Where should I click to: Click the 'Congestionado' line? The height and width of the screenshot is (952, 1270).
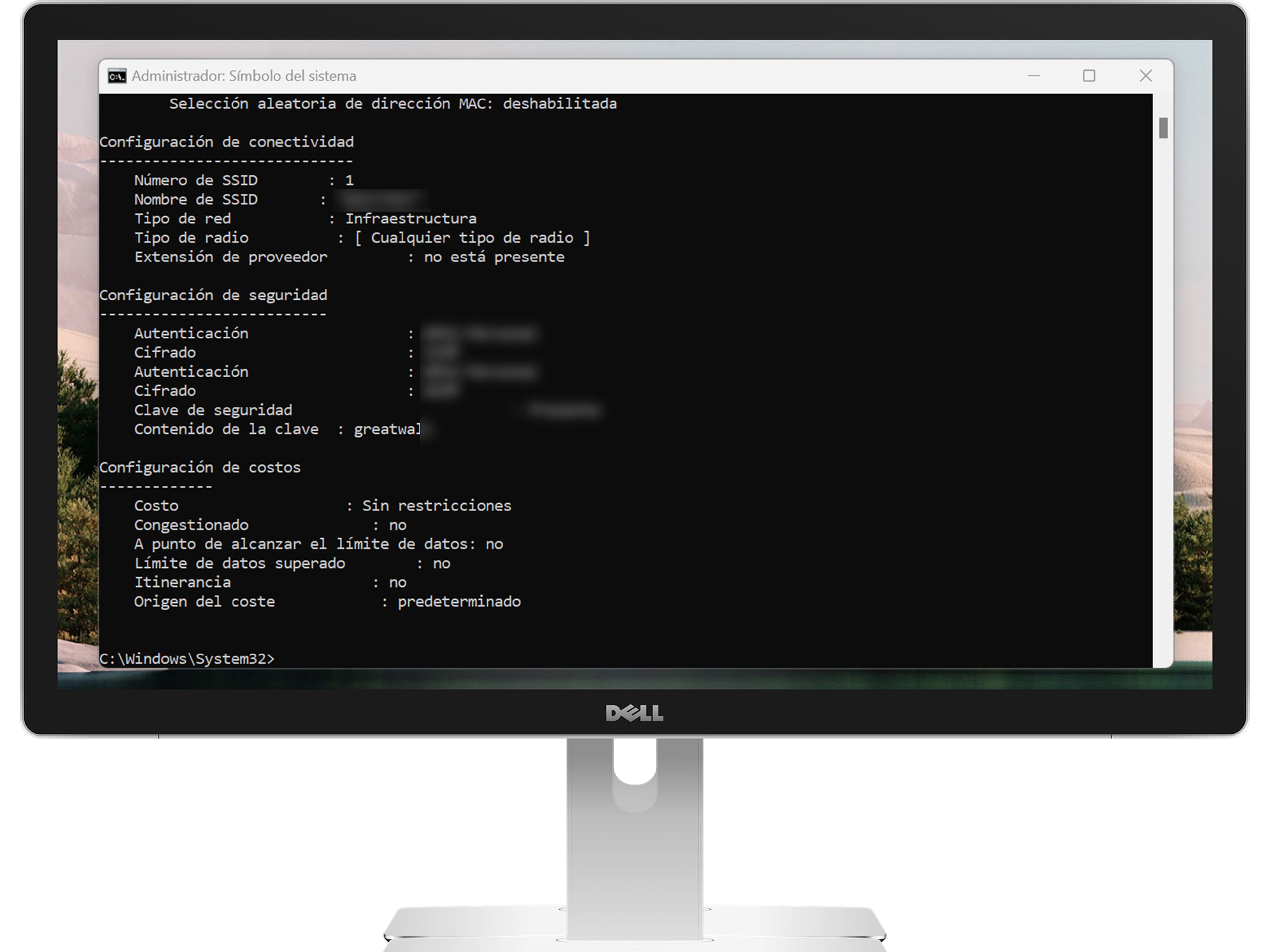[271, 525]
